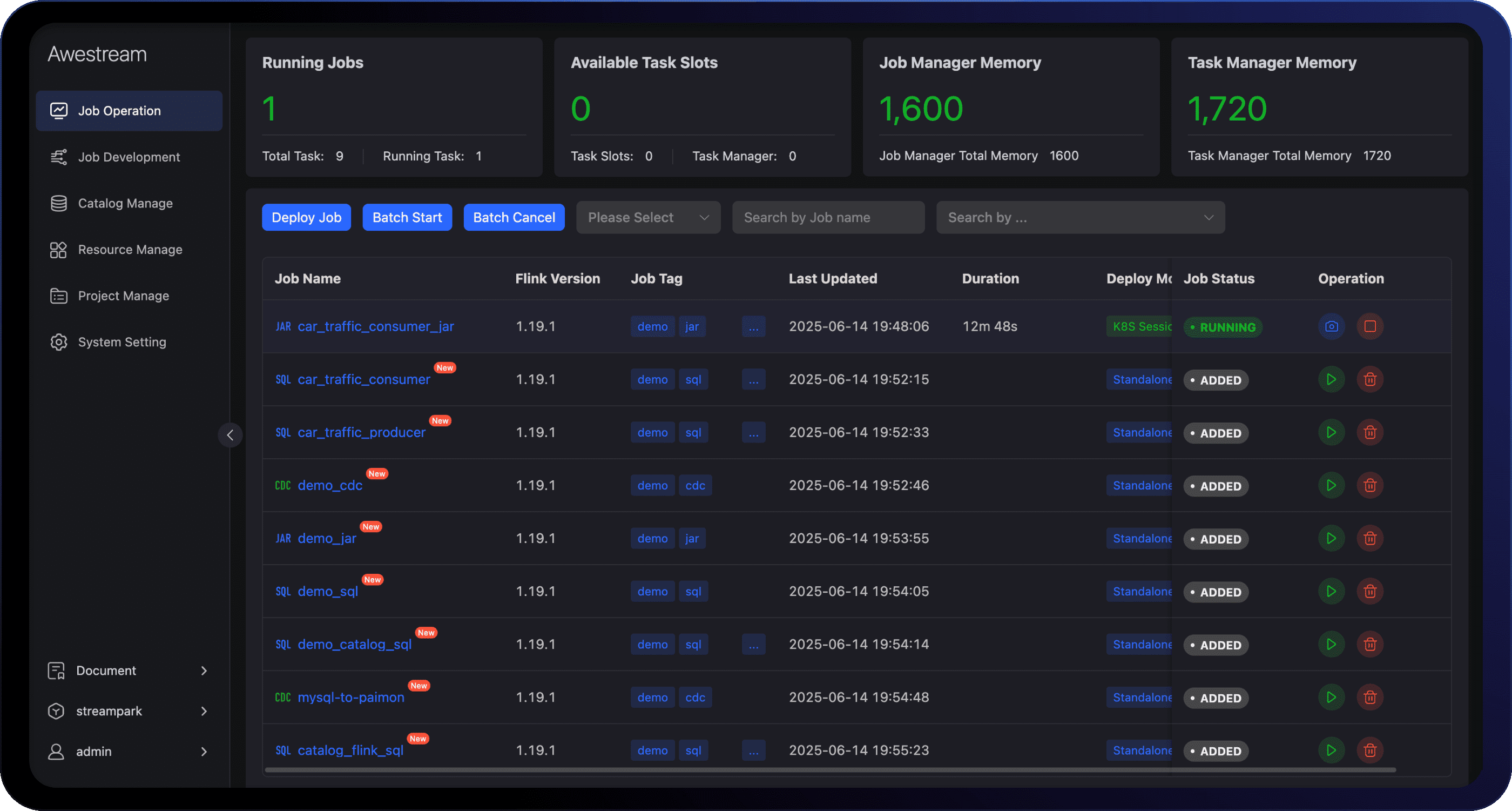Viewport: 1512px width, 811px height.
Task: Expand the streampark menu
Action: click(128, 711)
